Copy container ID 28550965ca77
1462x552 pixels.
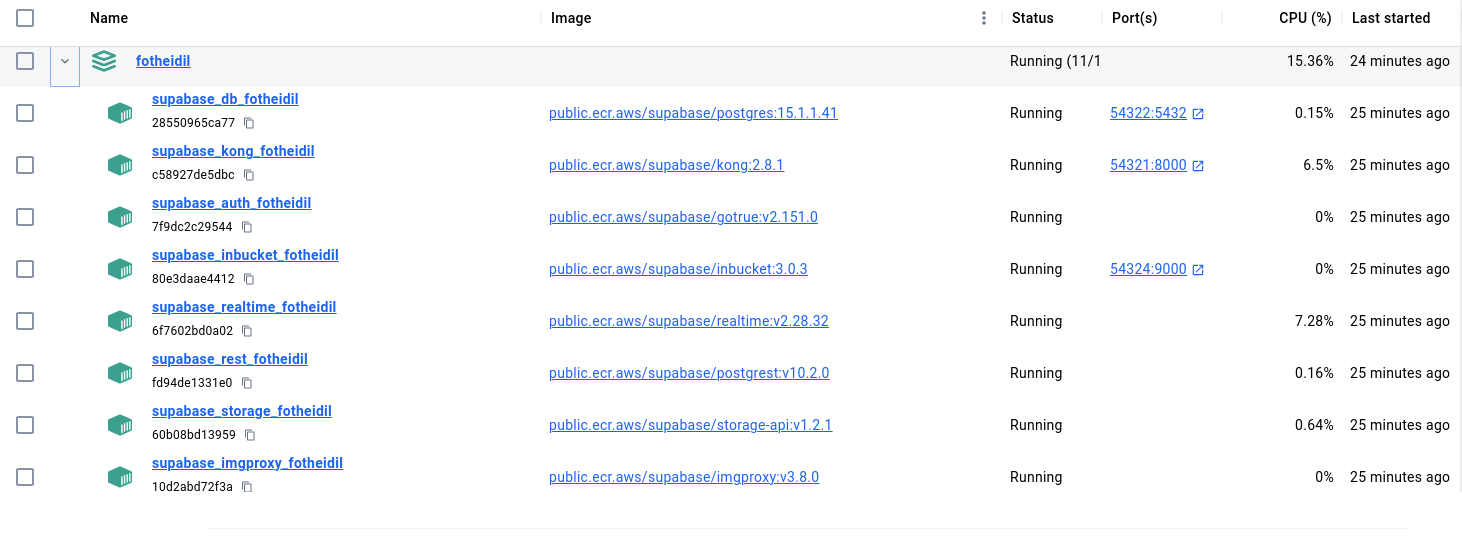click(x=249, y=123)
